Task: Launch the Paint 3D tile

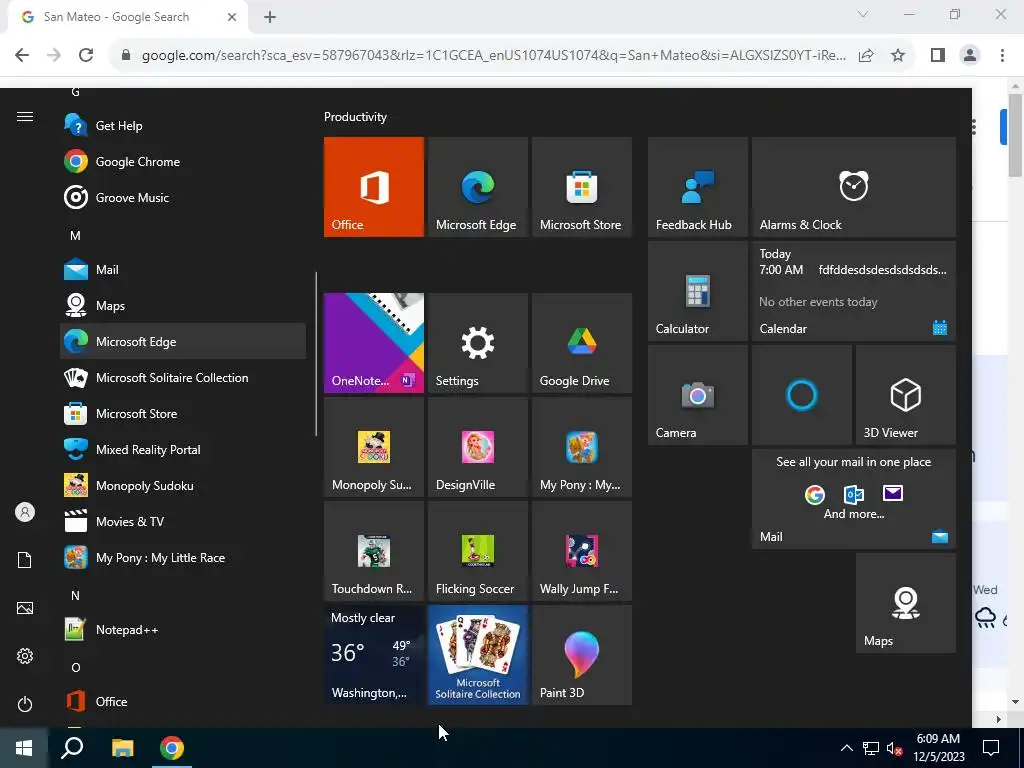Action: coord(582,655)
